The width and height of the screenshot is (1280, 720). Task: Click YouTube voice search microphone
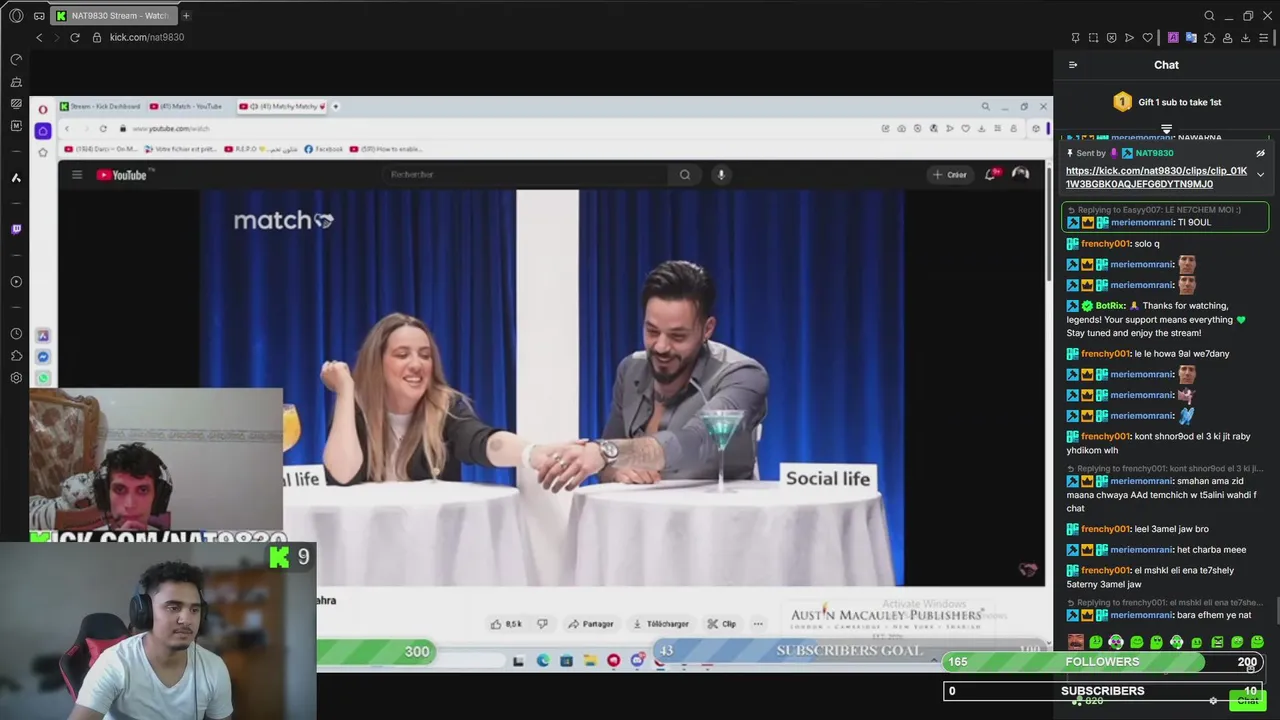tap(720, 175)
